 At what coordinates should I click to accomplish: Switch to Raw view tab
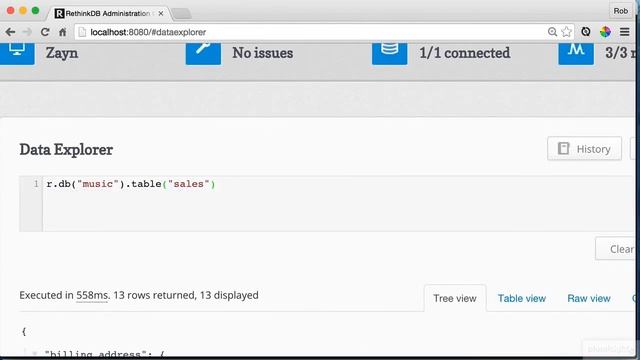(x=589, y=298)
